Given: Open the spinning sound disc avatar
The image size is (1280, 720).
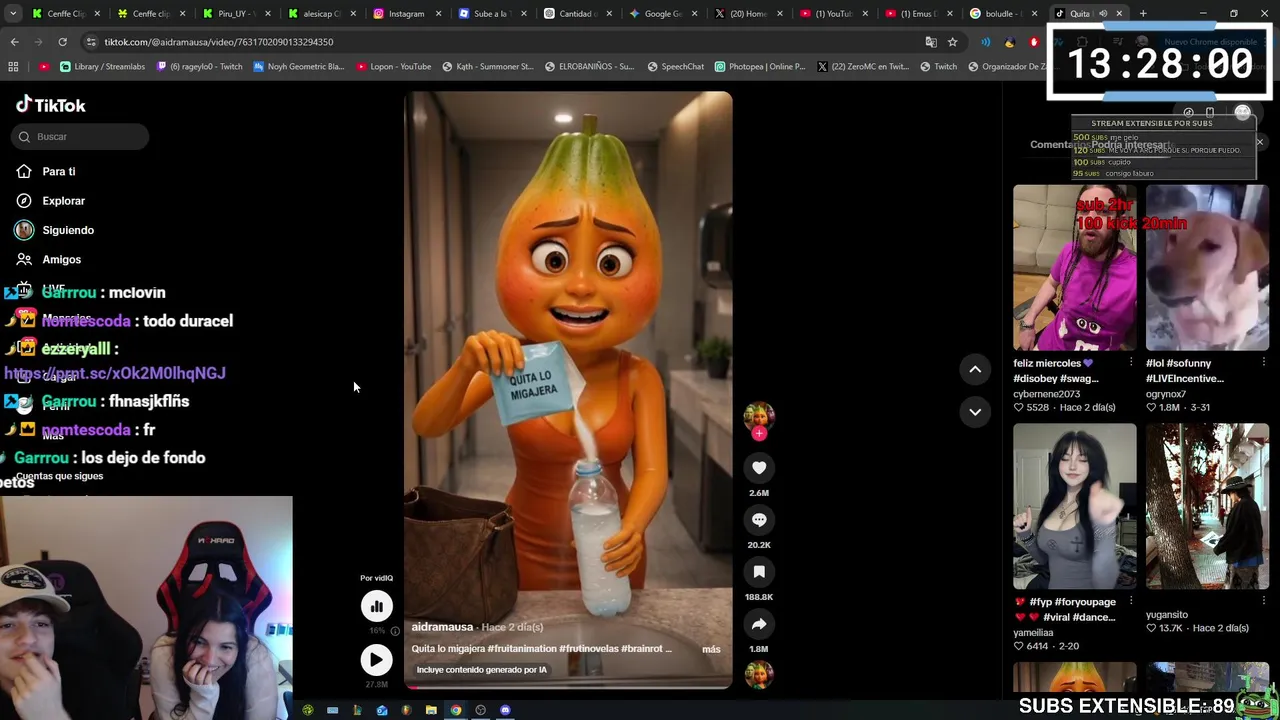Looking at the screenshot, I should (x=759, y=675).
